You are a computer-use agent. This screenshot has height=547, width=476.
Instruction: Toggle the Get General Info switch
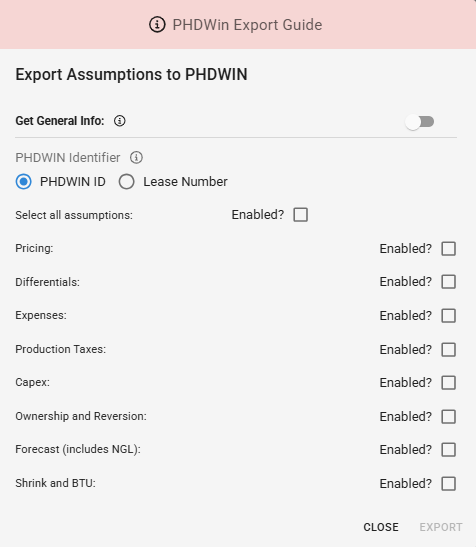click(x=419, y=122)
